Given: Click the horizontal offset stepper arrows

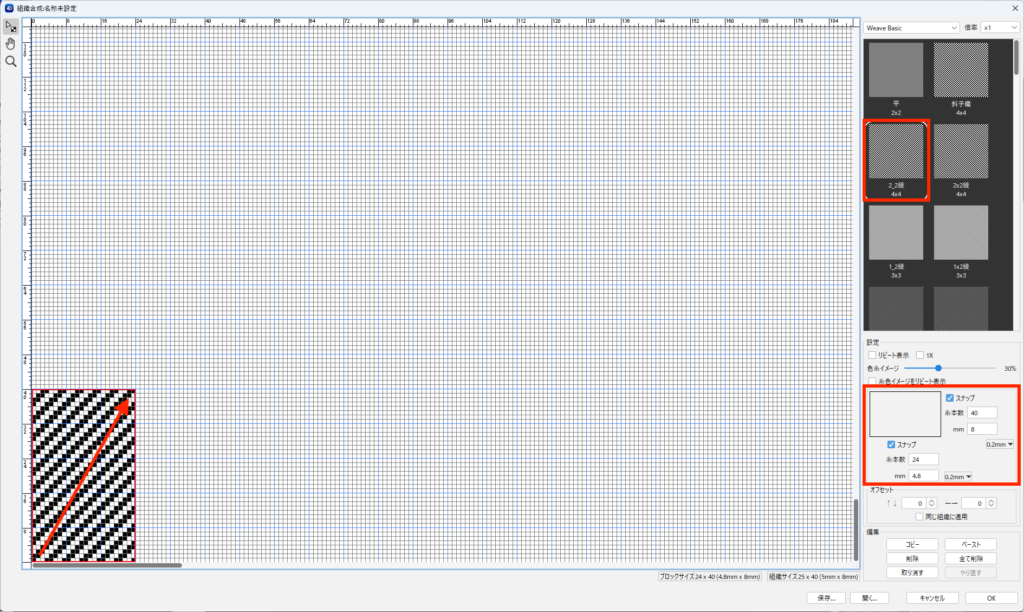Looking at the screenshot, I should point(991,503).
